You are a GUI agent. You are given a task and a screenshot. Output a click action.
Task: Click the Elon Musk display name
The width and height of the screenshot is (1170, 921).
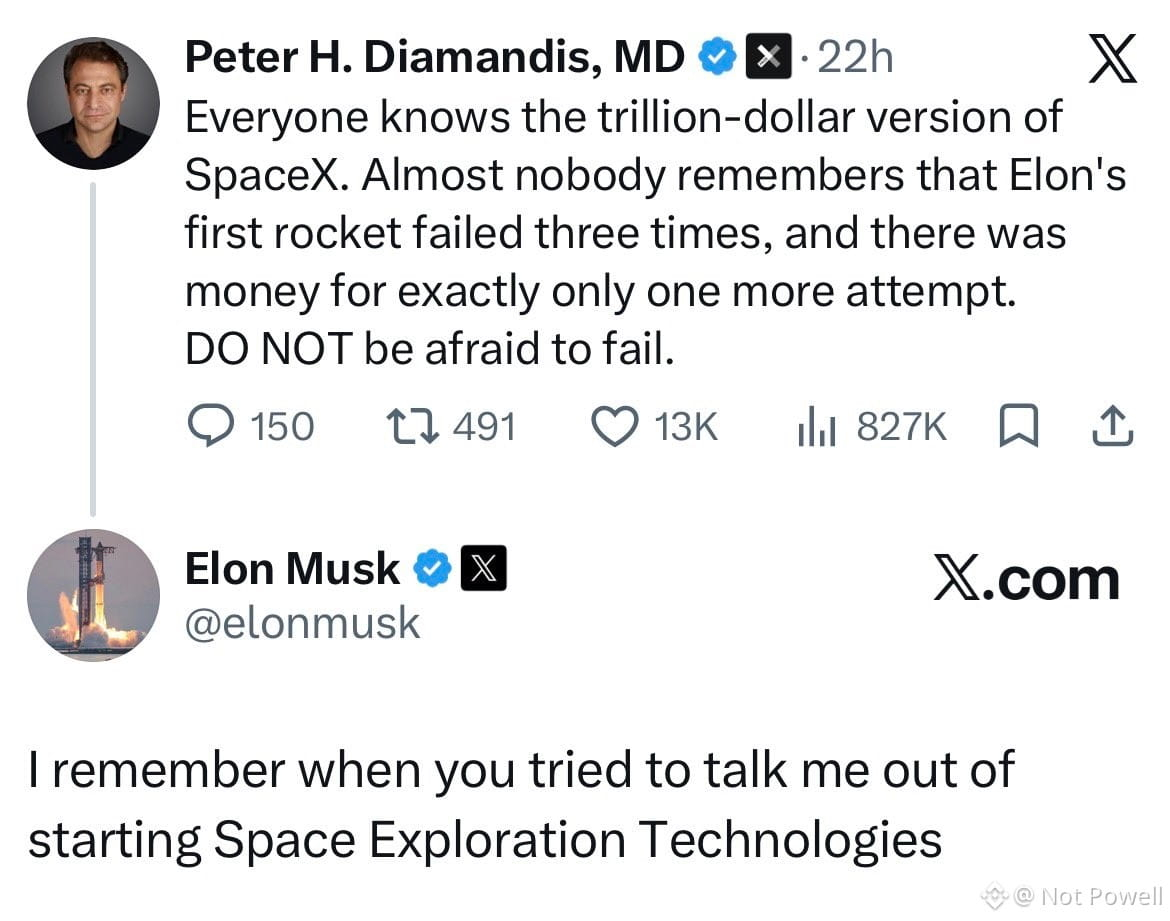[x=292, y=569]
